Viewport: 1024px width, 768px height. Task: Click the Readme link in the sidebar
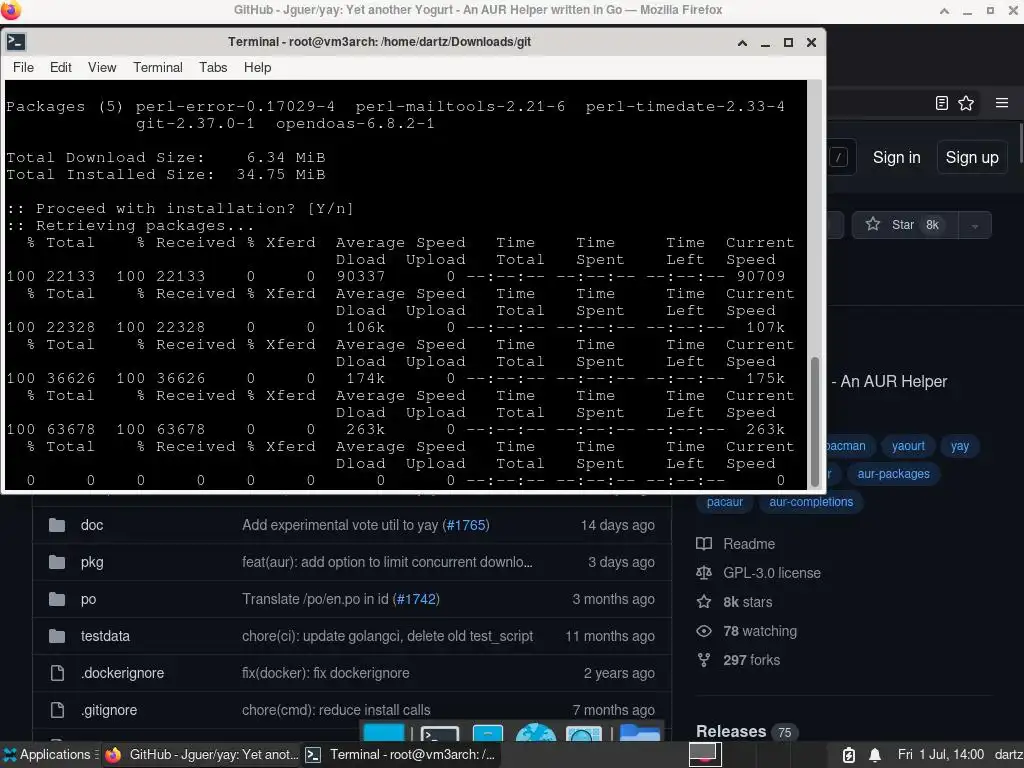tap(749, 544)
